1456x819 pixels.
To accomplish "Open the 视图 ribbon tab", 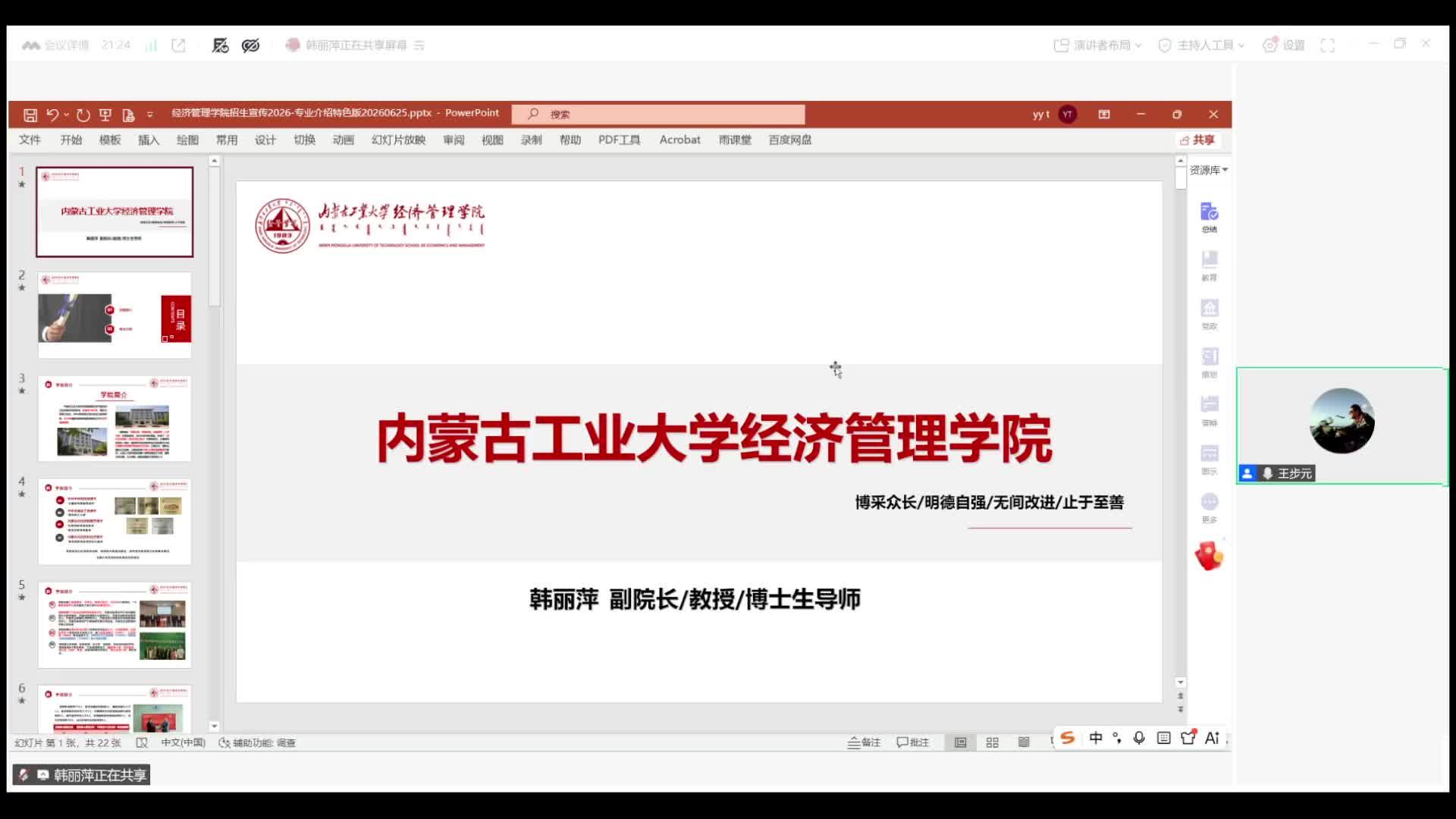I will tap(493, 140).
